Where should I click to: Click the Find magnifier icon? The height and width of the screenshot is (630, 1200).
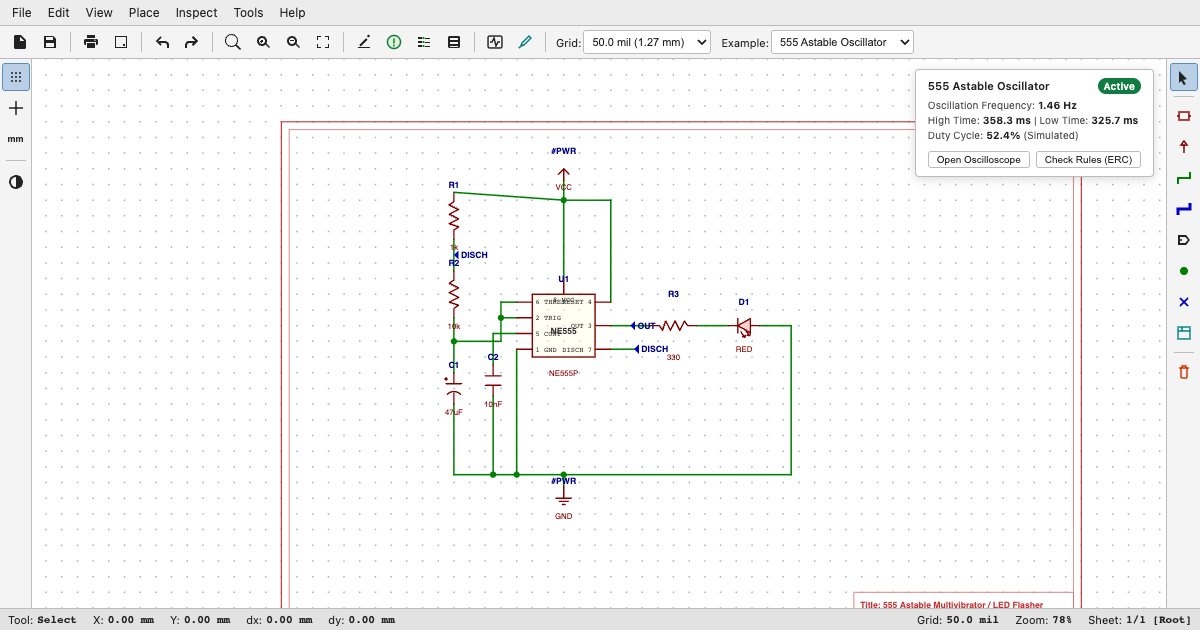[233, 42]
